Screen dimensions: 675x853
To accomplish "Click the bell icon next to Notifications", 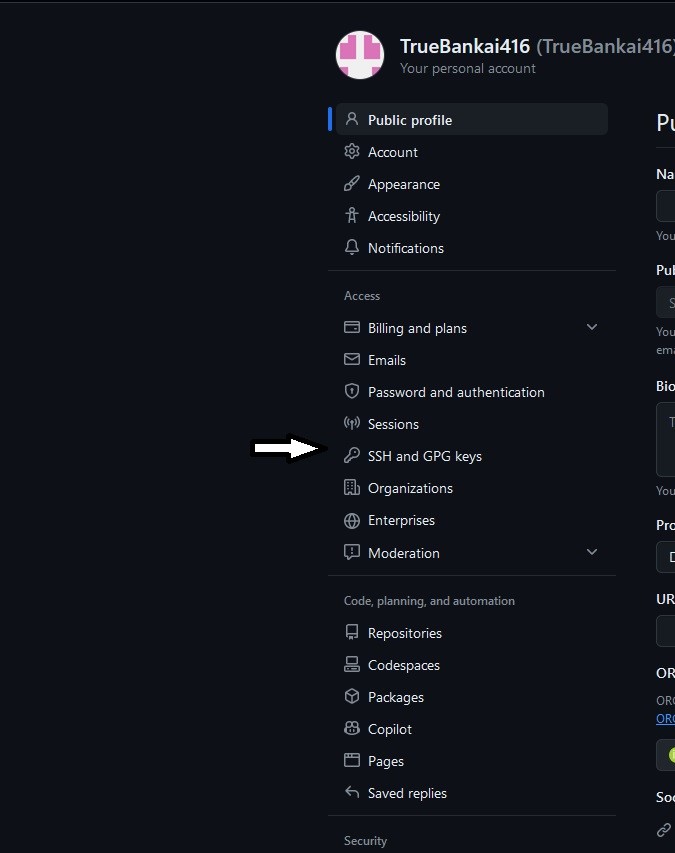I will pyautogui.click(x=351, y=247).
